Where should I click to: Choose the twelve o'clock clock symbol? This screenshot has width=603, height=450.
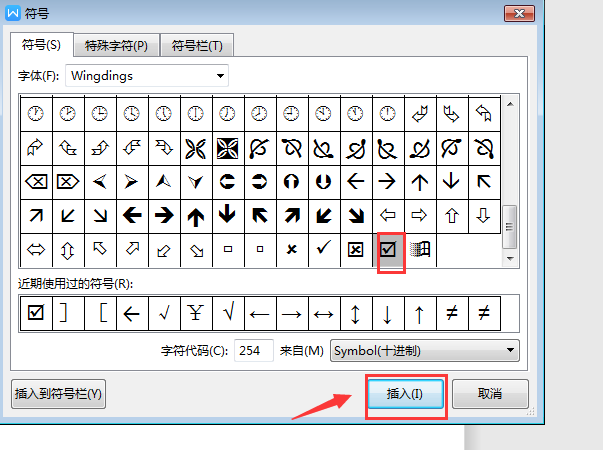pos(388,114)
